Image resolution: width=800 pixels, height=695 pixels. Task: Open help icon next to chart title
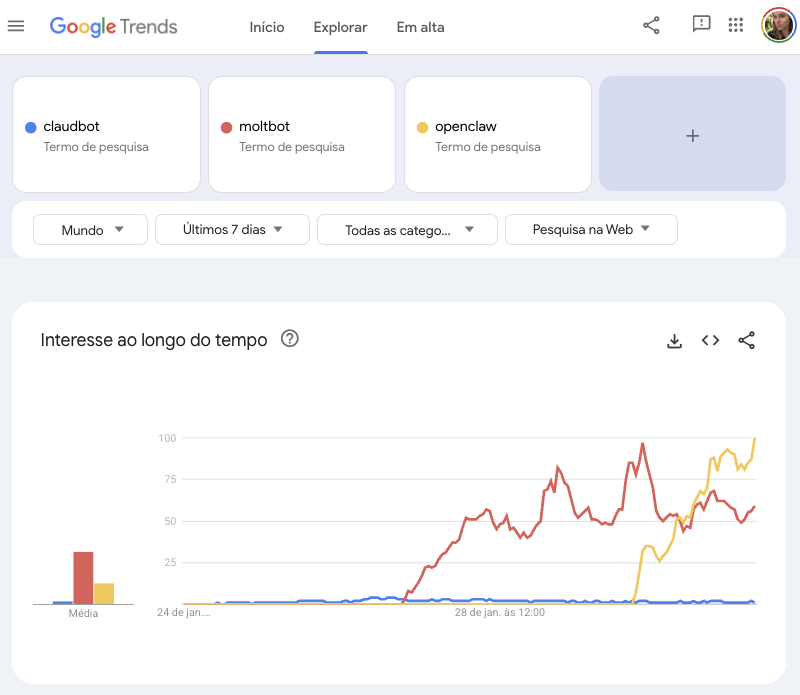[290, 339]
